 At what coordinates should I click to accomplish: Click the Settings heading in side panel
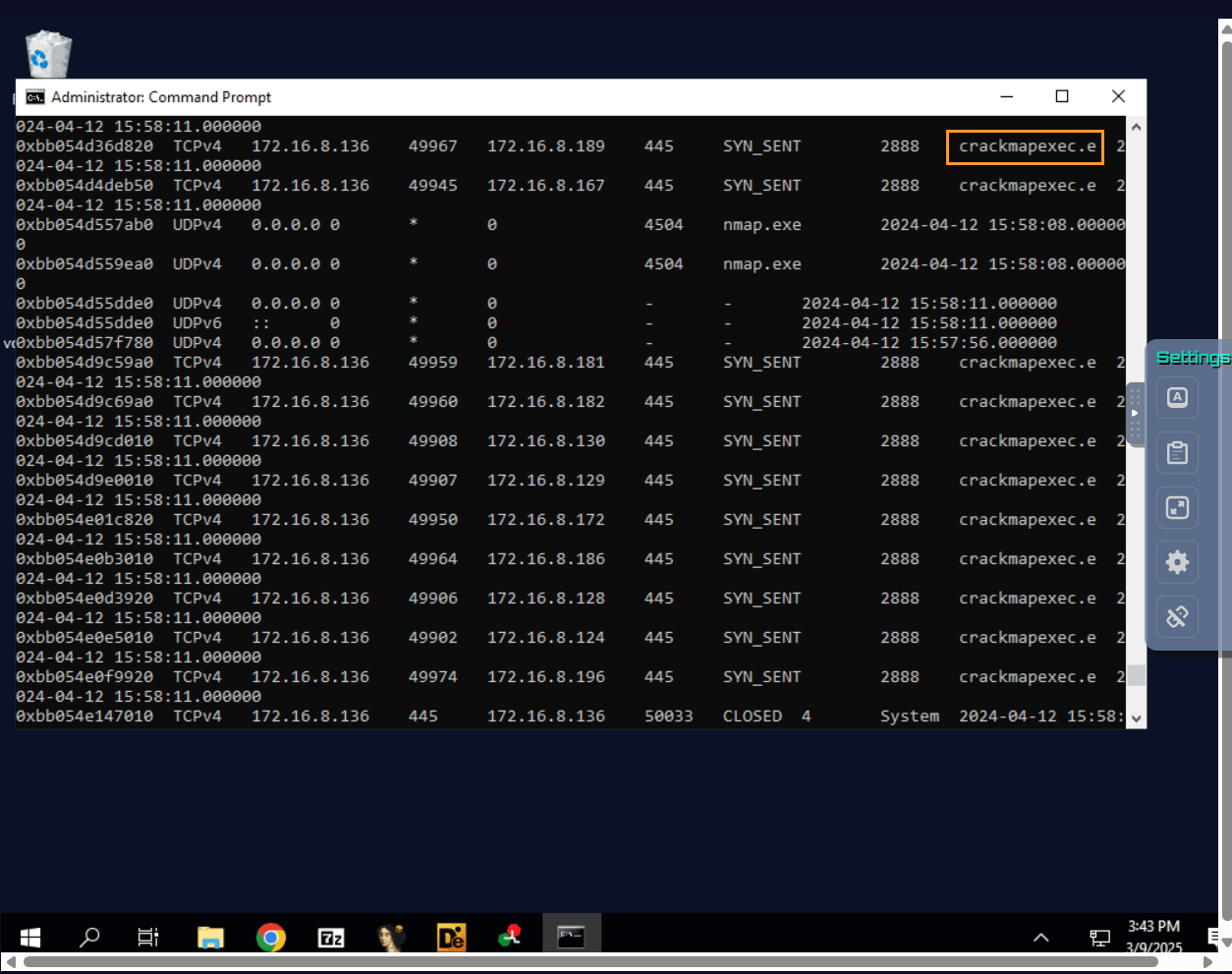pyautogui.click(x=1193, y=357)
